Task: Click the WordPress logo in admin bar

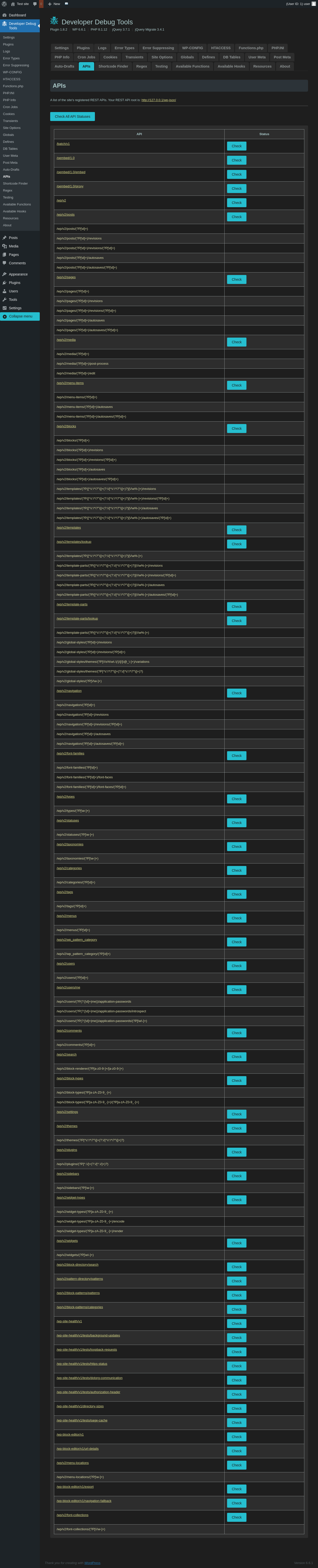Action: 4,4
